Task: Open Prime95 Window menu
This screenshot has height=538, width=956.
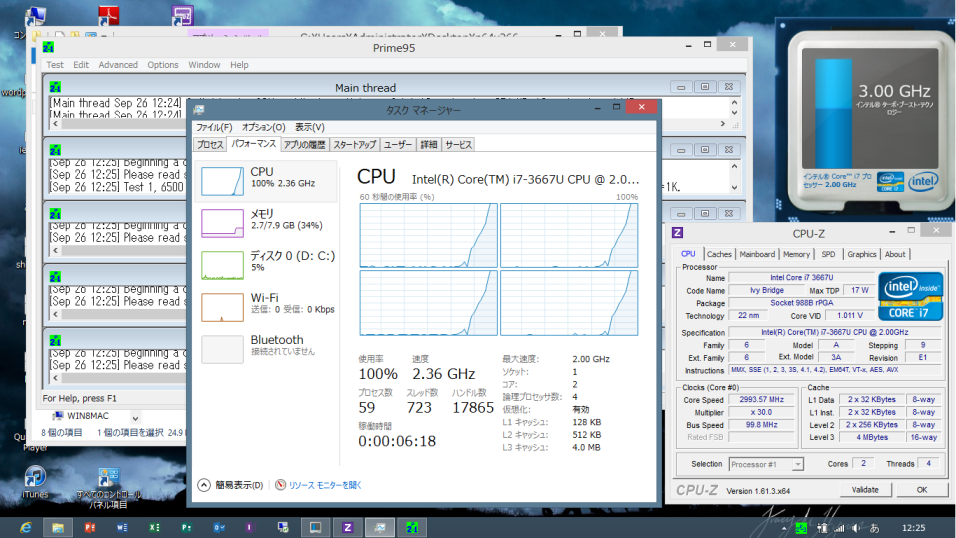Action: [204, 65]
